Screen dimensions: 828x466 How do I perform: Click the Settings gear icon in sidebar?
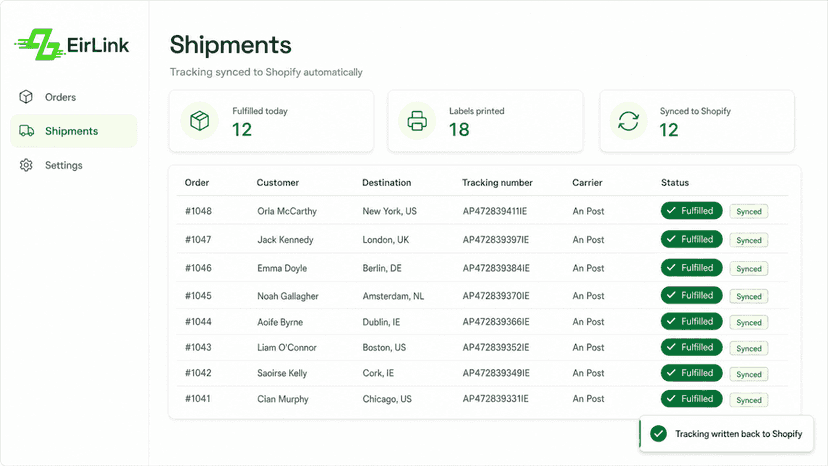click(x=26, y=165)
